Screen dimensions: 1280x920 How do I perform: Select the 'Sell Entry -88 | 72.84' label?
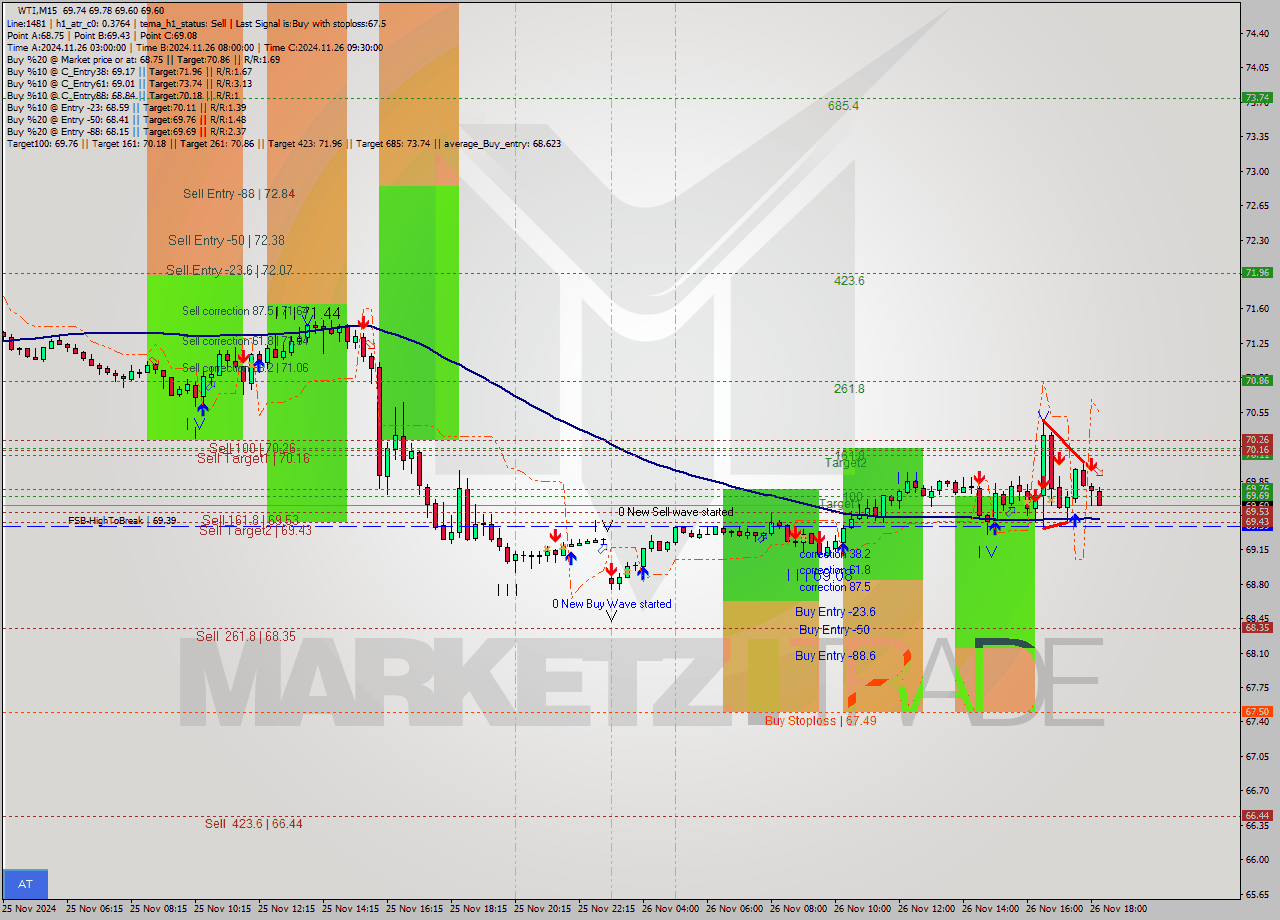239,194
